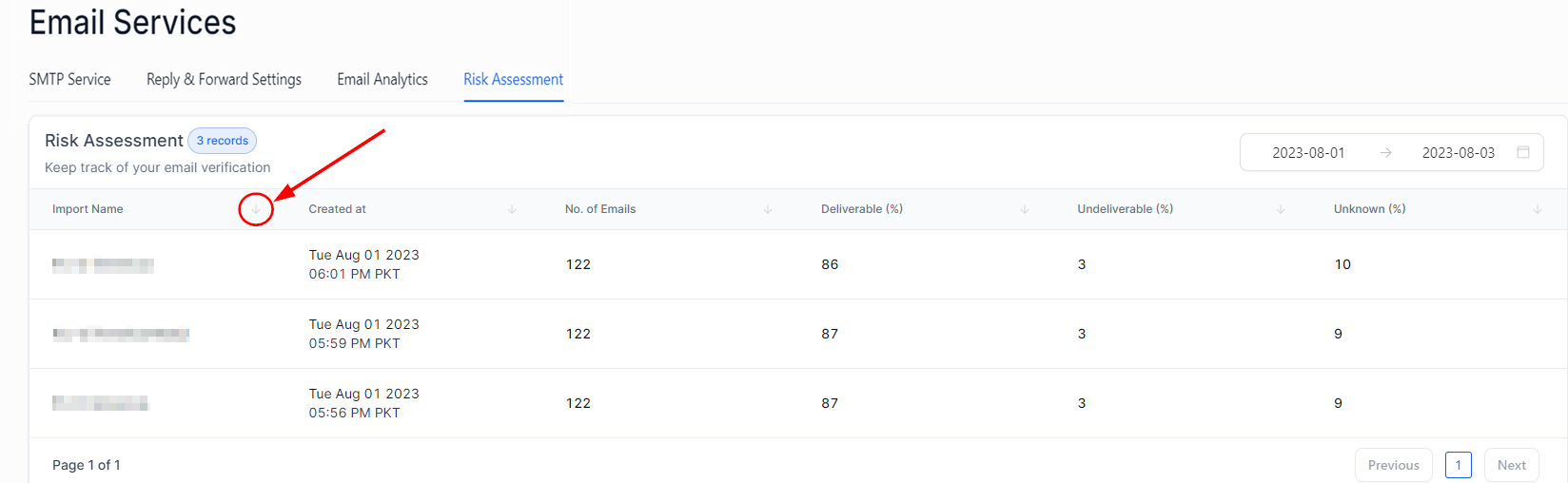Click the Unknown (%) sort arrow
Image resolution: width=1568 pixels, height=483 pixels.
1538,209
